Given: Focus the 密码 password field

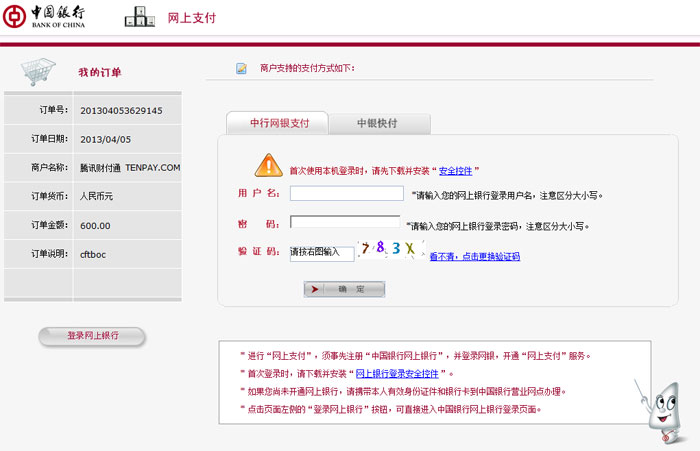Looking at the screenshot, I should 344,223.
